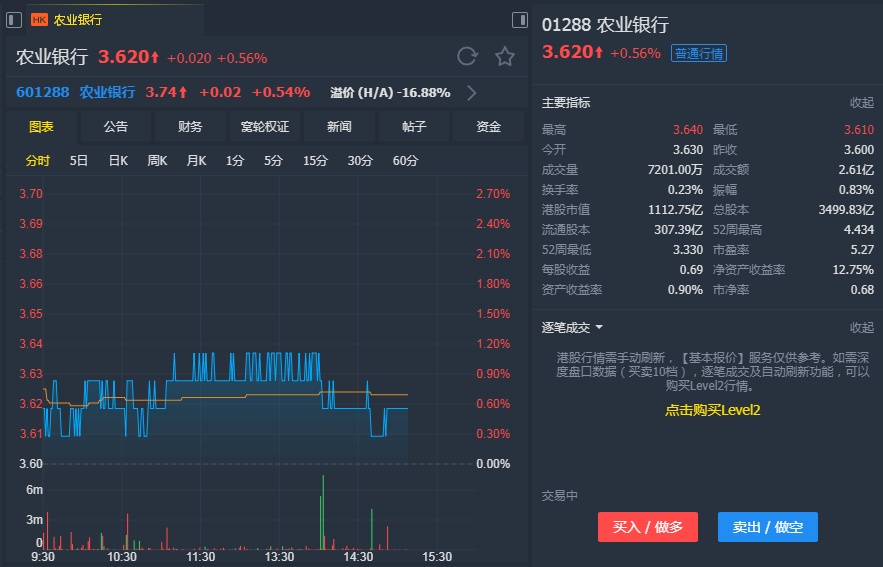Select the 月K chart period
883x567 pixels.
pyautogui.click(x=197, y=161)
